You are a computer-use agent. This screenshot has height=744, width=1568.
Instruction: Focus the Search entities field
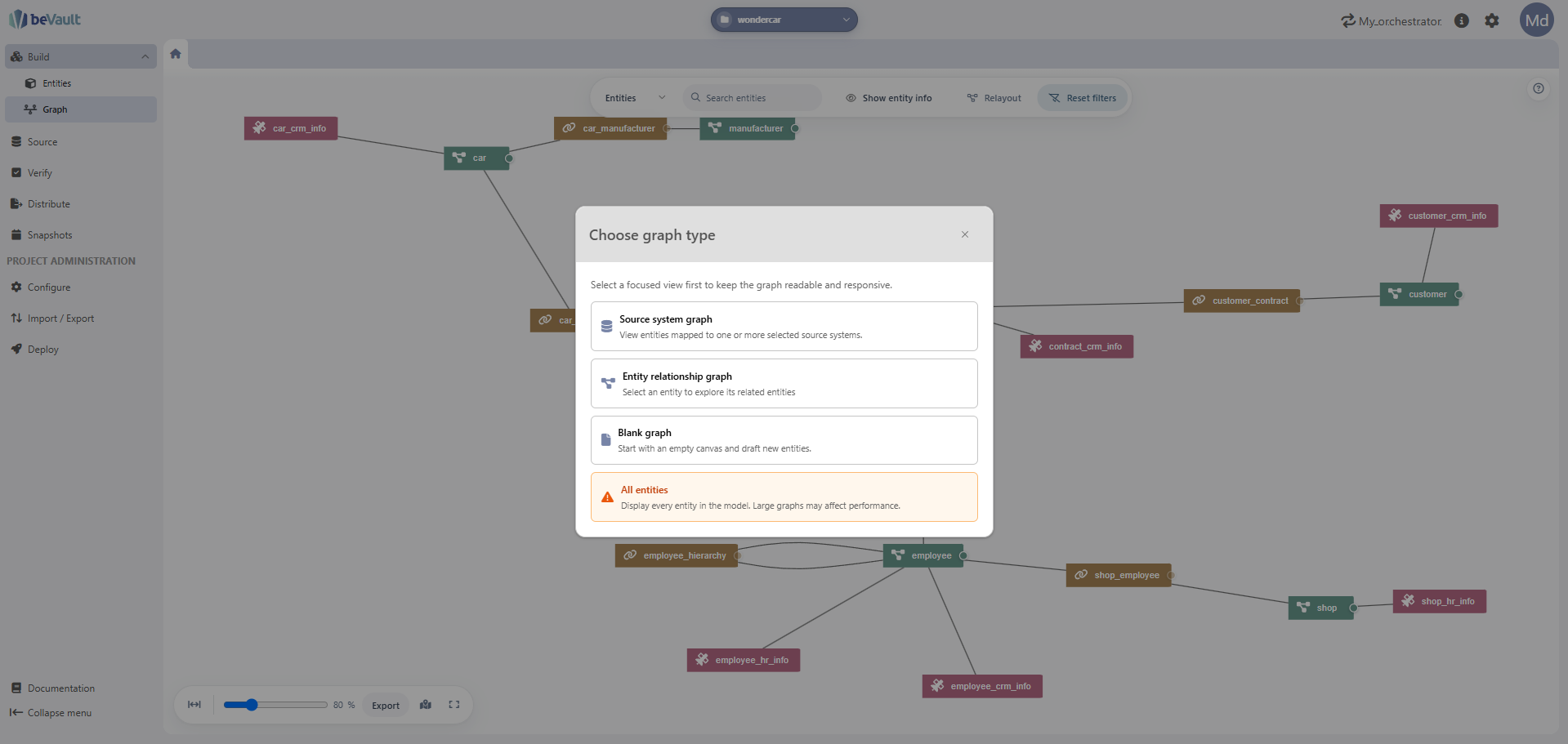752,98
